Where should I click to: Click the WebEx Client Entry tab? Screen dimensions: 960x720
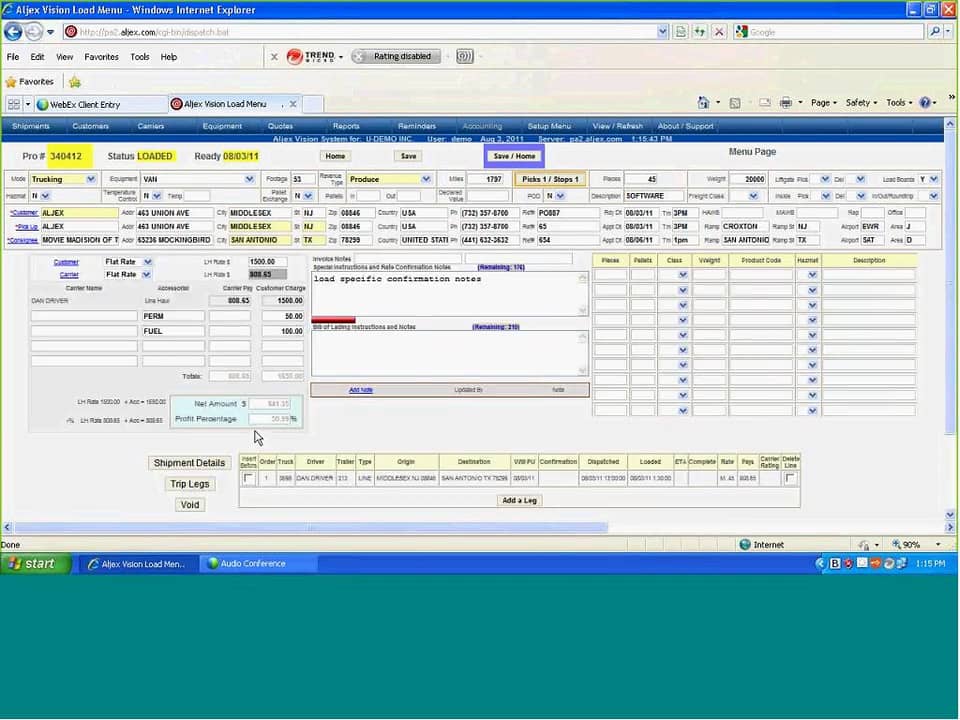point(101,104)
